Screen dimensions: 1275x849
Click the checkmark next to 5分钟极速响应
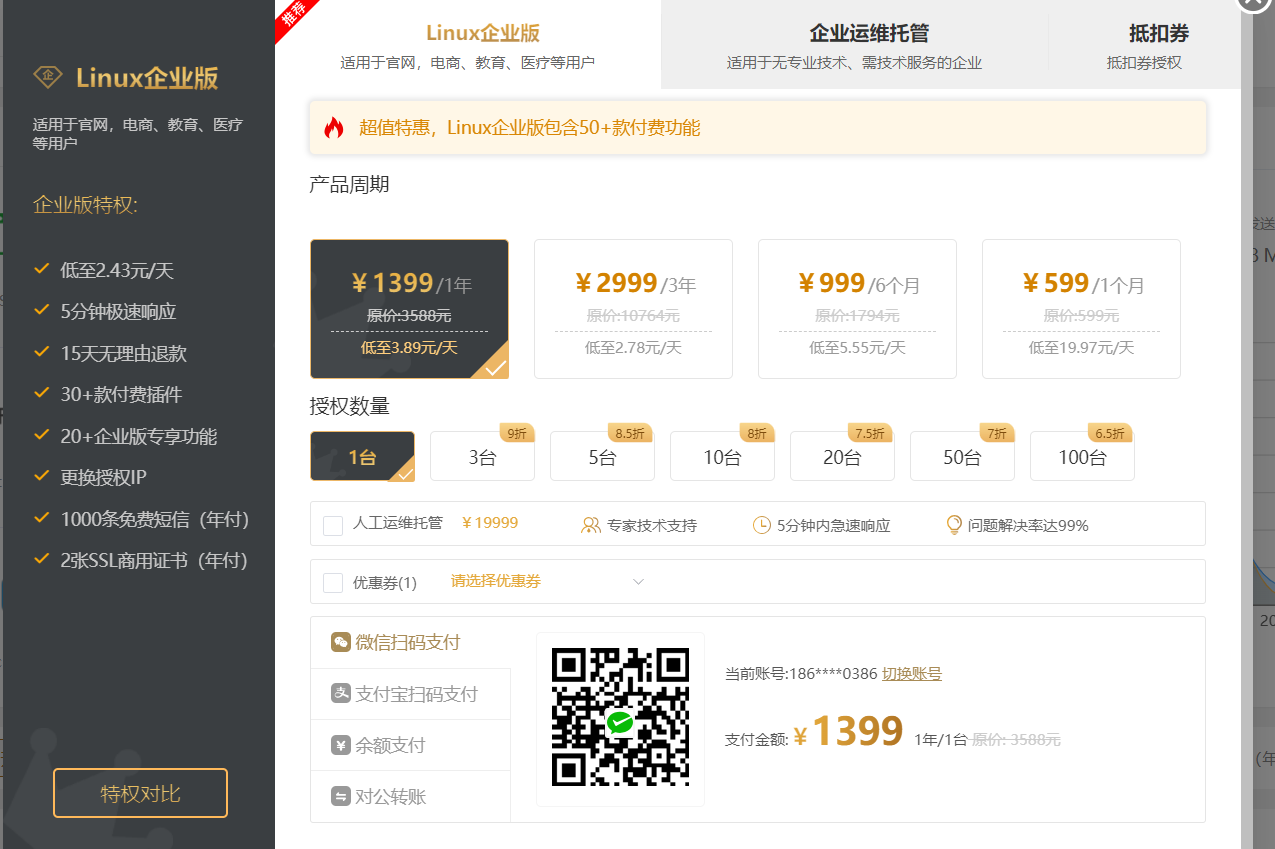pyautogui.click(x=42, y=310)
